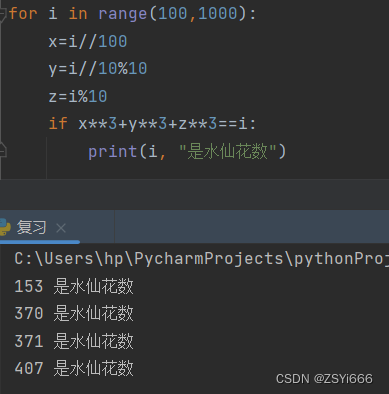
Task: Click the code line 'x=i//100'
Action: 88,42
